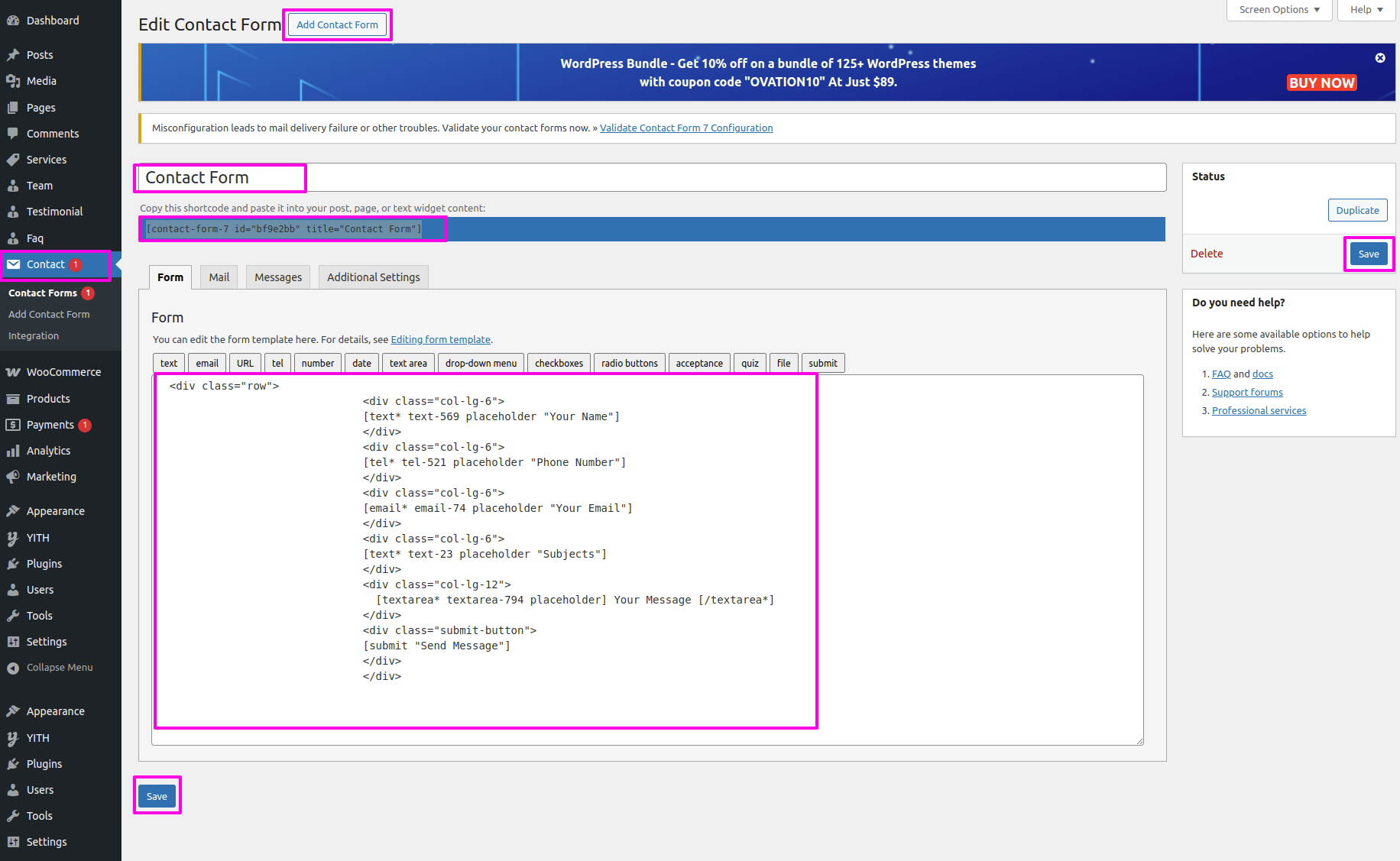Insert a checkboxes form tag
The width and height of the screenshot is (1400, 861).
[x=559, y=363]
